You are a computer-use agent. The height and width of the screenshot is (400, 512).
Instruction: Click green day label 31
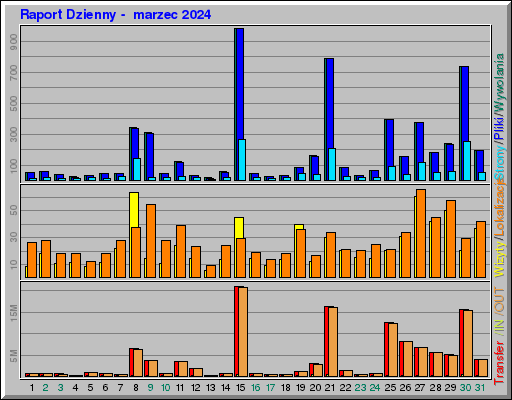480,388
